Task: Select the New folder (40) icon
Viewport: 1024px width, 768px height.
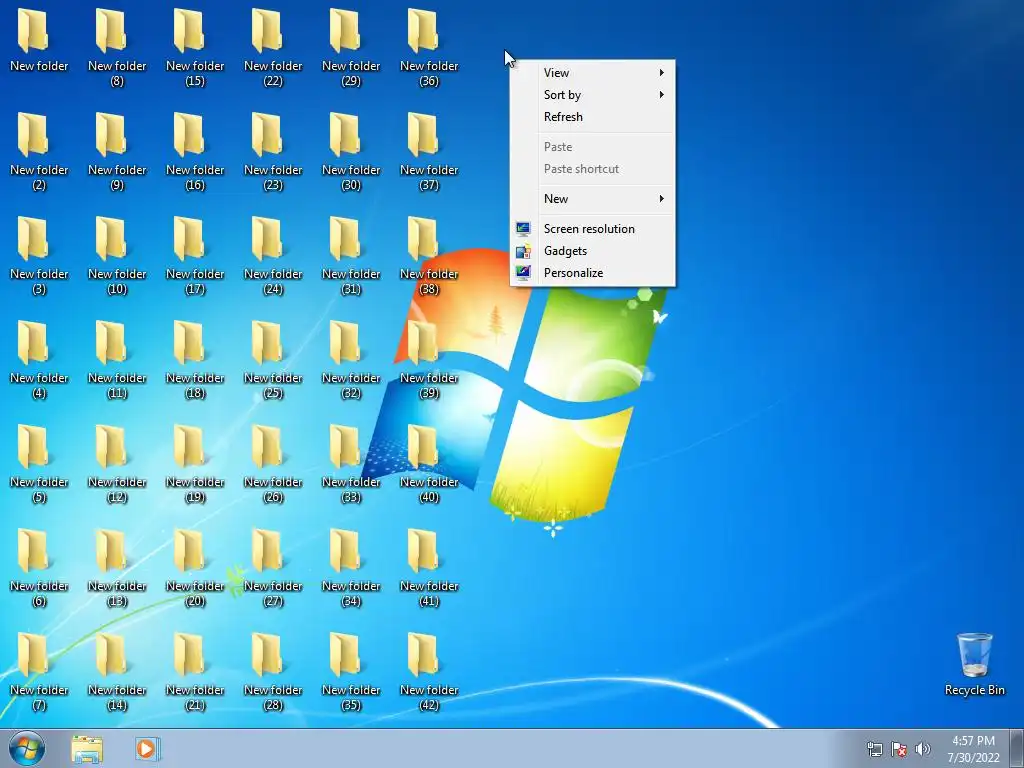Action: click(423, 446)
